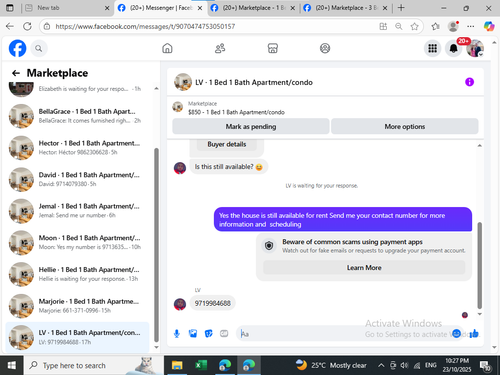500x375 pixels.
Task: Choose a sticker icon
Action: [208, 333]
